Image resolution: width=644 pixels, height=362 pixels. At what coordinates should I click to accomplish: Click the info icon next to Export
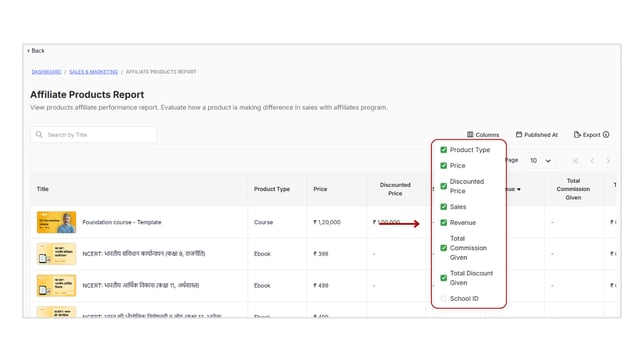(606, 134)
